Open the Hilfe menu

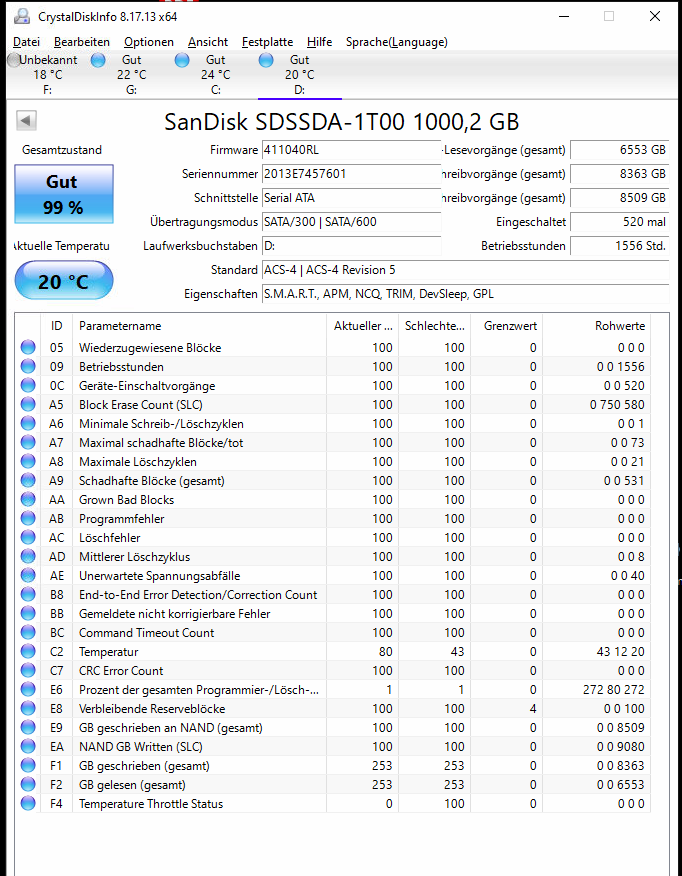[319, 42]
